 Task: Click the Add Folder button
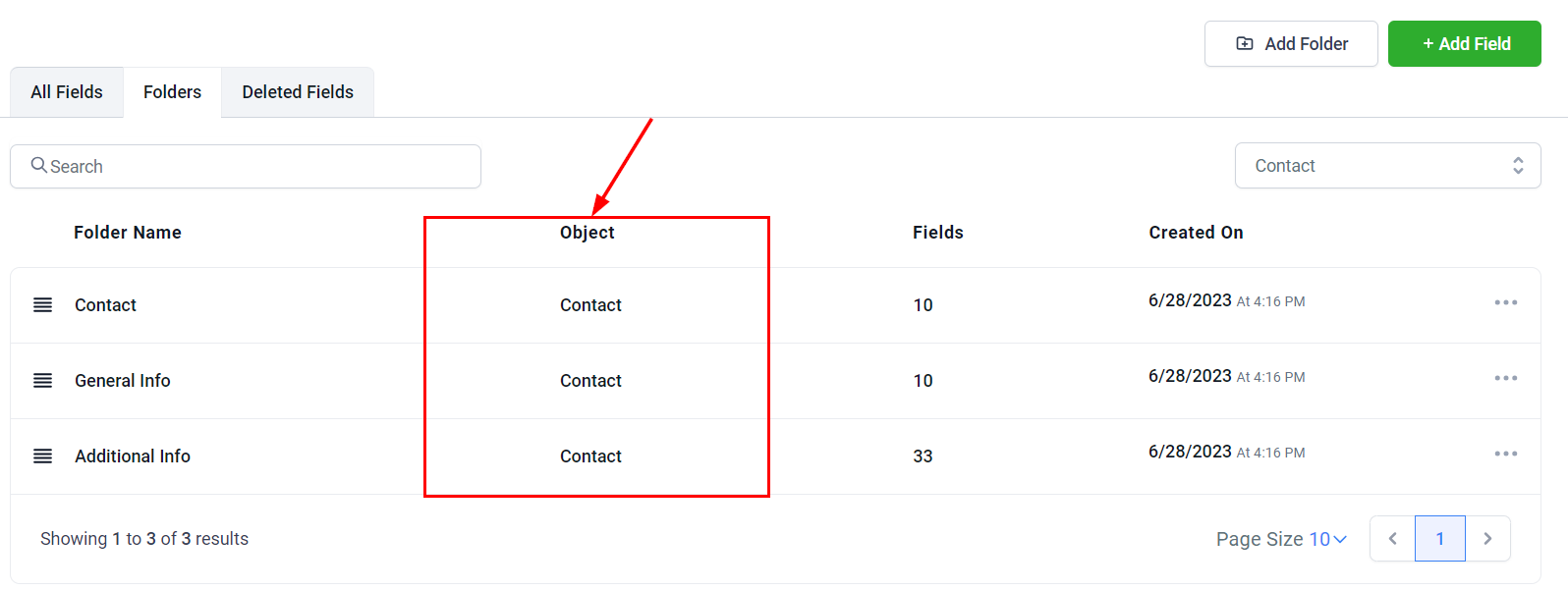[x=1291, y=44]
